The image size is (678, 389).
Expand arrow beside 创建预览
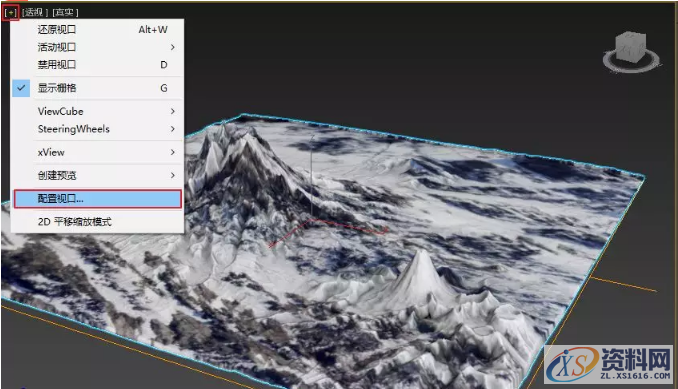tap(173, 175)
